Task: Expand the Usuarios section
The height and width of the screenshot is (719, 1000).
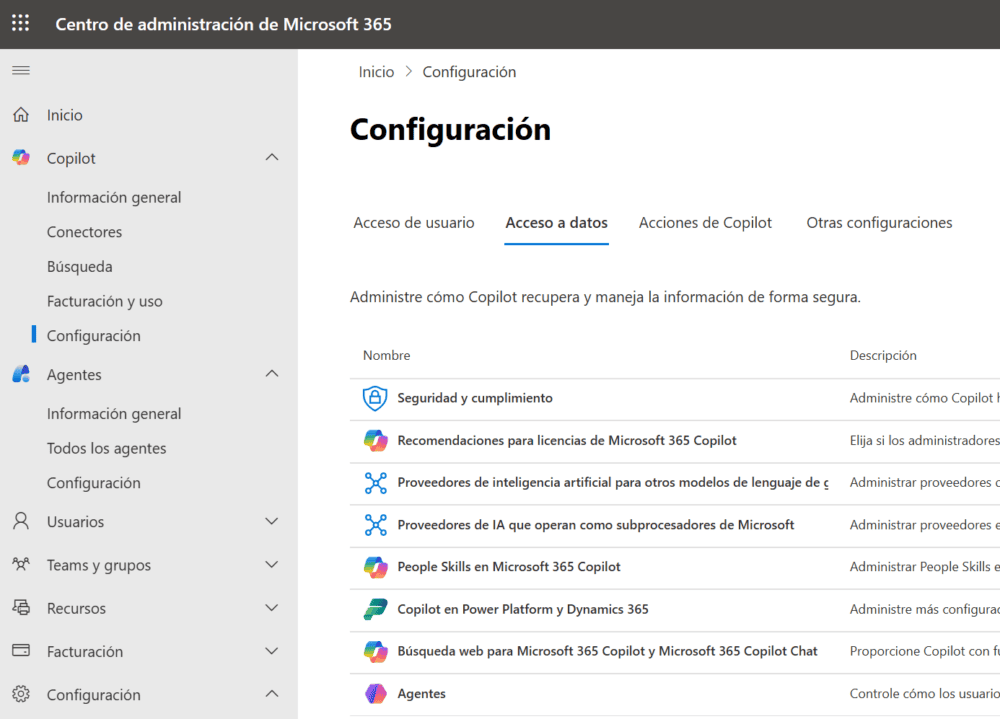Action: click(271, 521)
